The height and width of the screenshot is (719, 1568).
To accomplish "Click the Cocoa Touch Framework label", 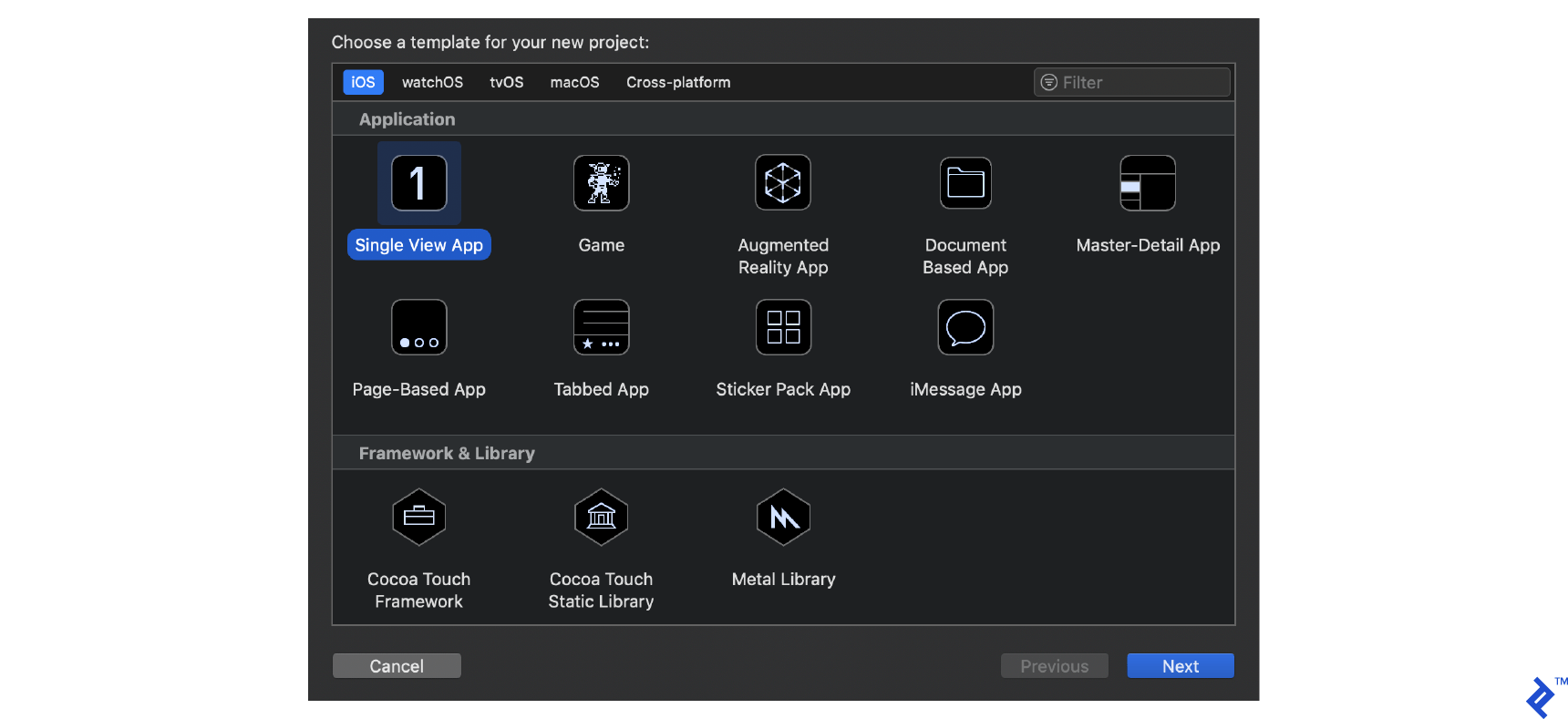I will point(419,591).
